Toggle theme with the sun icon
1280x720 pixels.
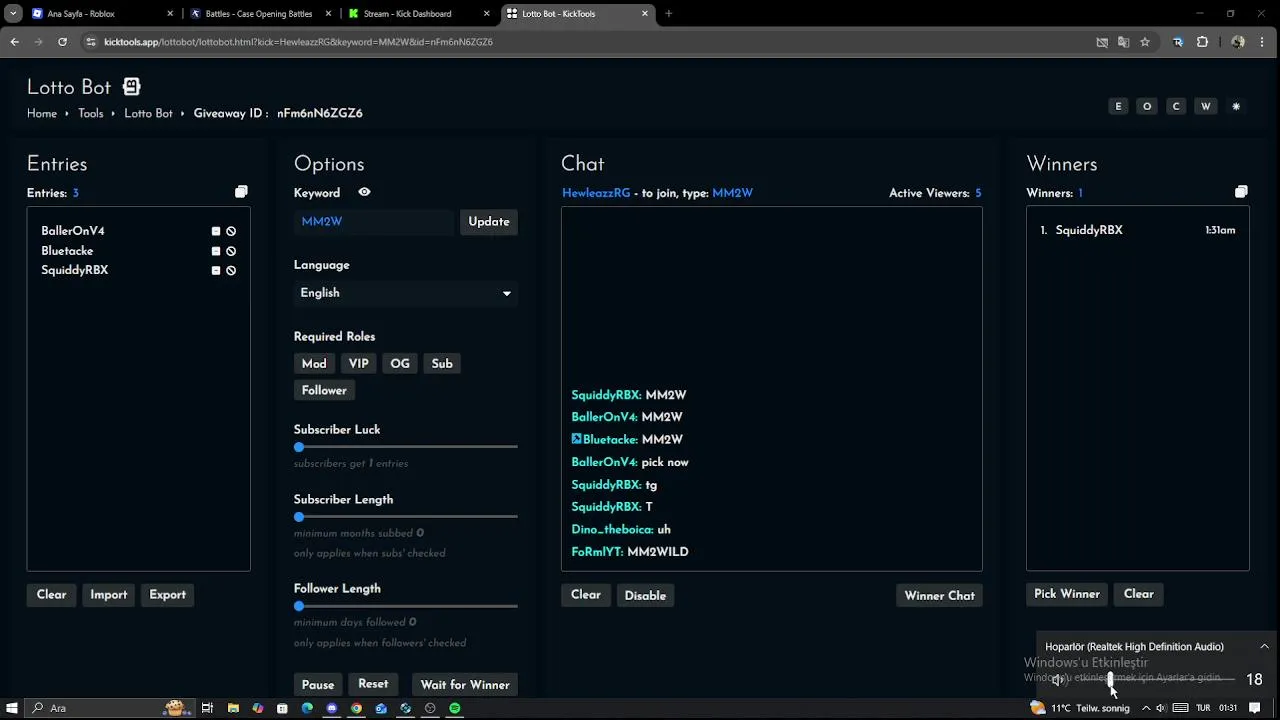[1236, 106]
